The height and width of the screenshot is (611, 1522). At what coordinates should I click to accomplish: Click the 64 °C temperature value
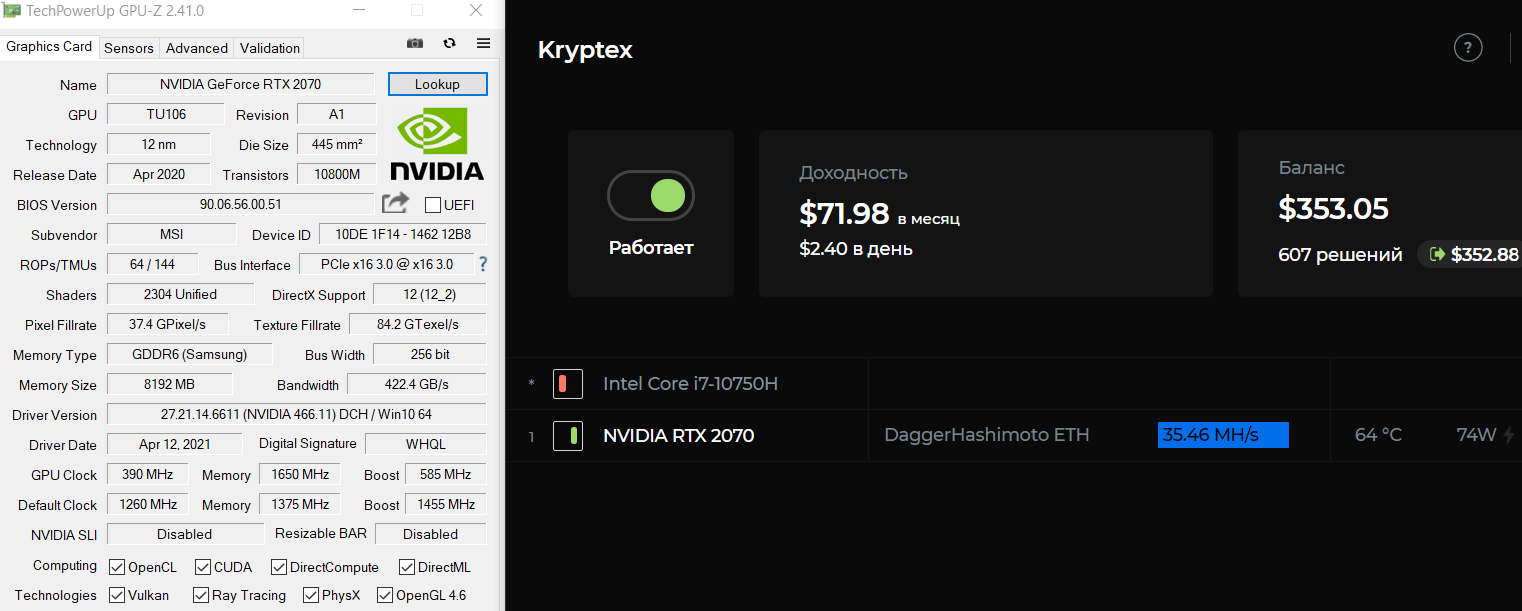pos(1378,435)
